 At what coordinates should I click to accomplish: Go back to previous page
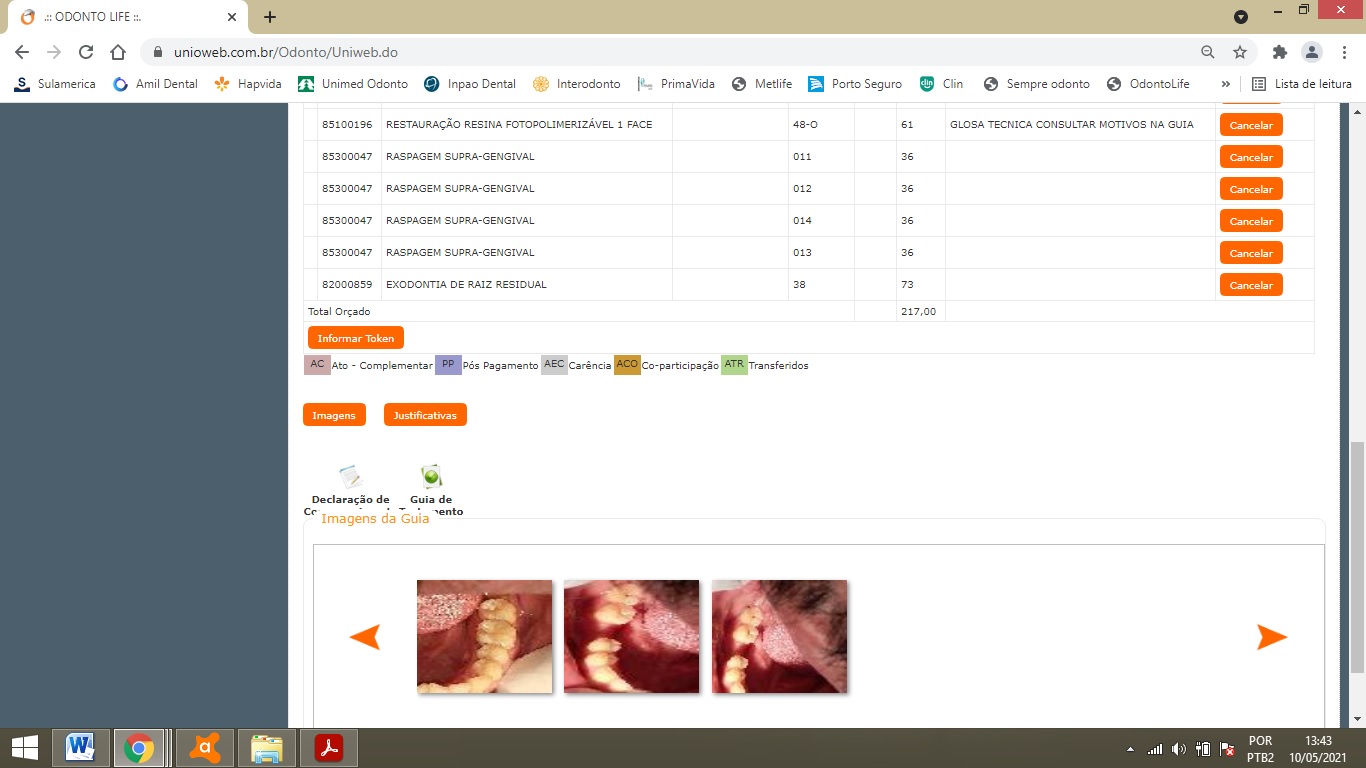tap(22, 52)
